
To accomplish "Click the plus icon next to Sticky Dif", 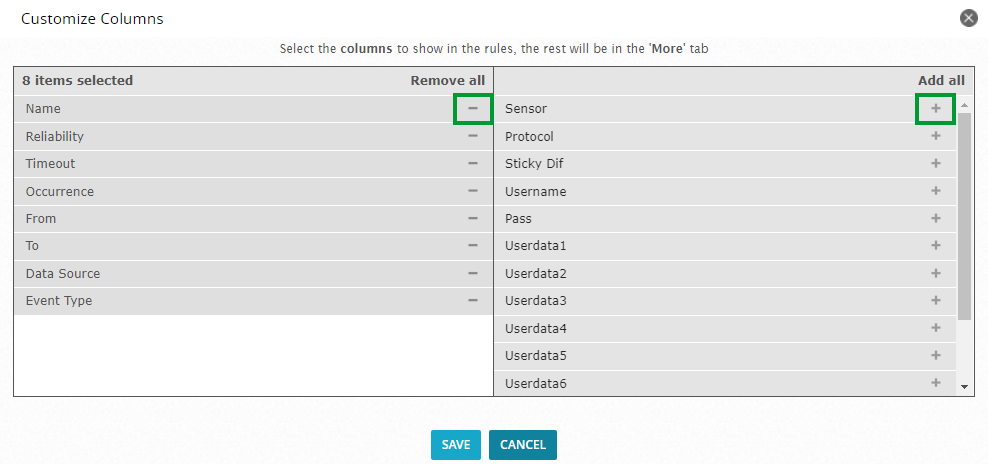I will (936, 163).
